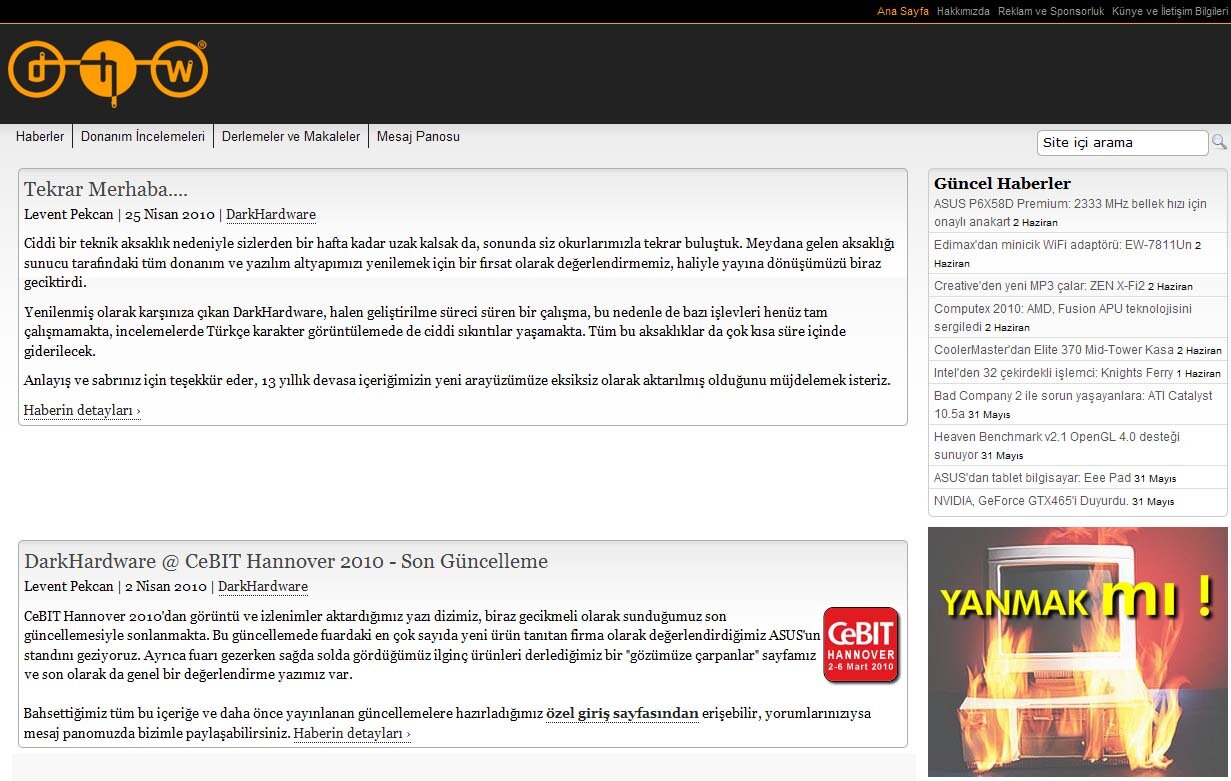Select Donanım İncelemeleri in navigation bar
The image size is (1231, 781).
143,137
